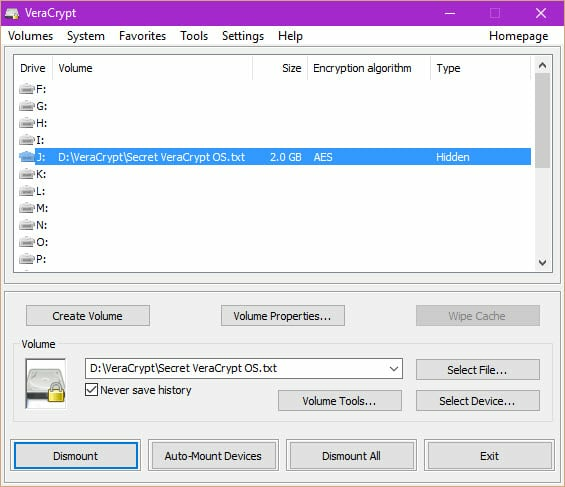
Task: Select the G: drive slot icon
Action: [26, 106]
